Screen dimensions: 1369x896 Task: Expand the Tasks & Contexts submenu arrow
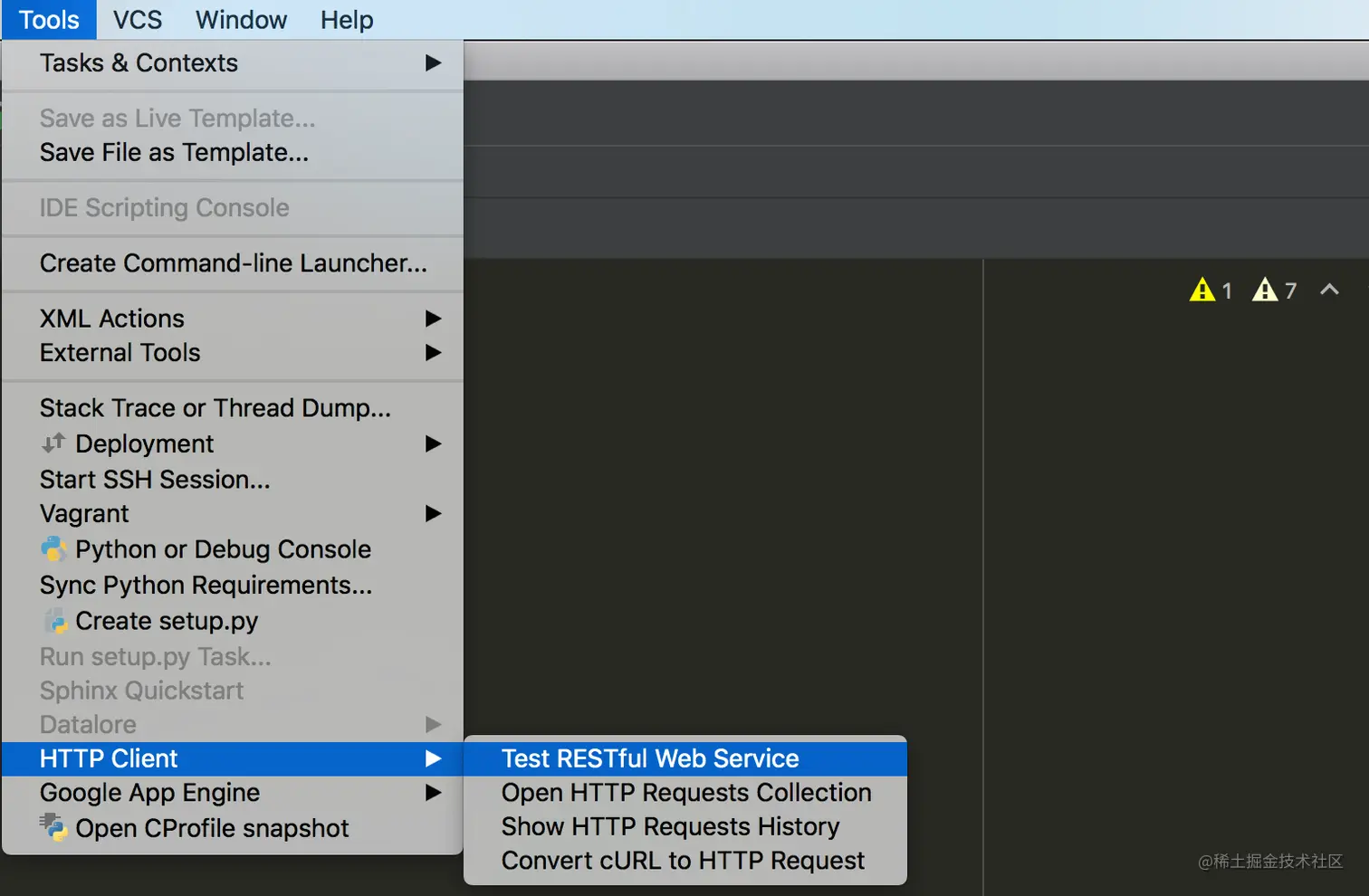point(434,62)
